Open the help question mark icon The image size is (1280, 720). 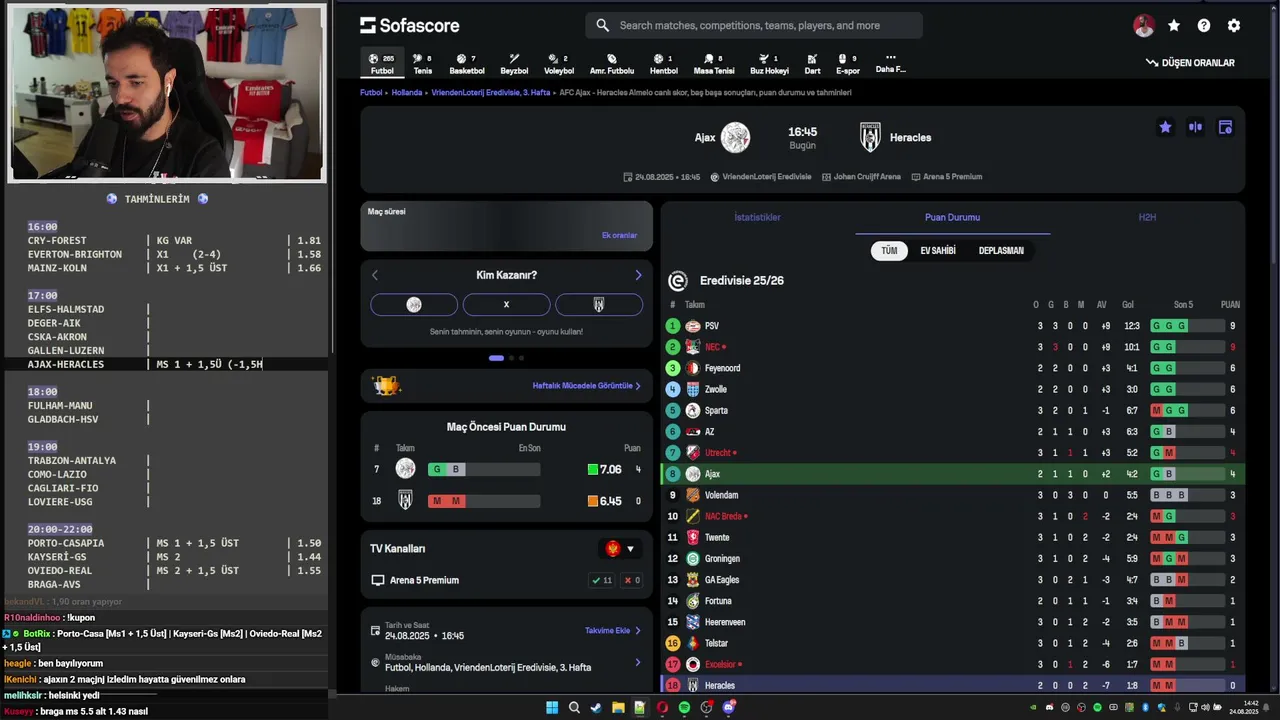1204,26
